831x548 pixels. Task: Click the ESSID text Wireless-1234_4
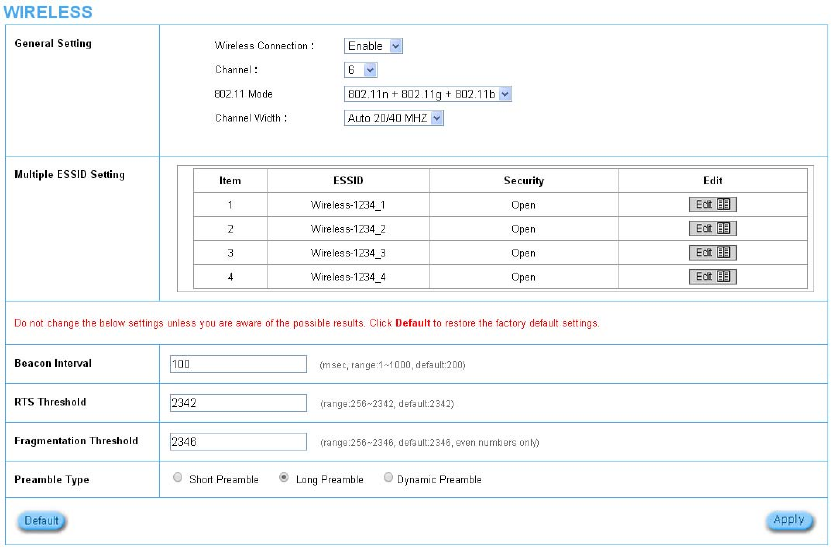[348, 277]
